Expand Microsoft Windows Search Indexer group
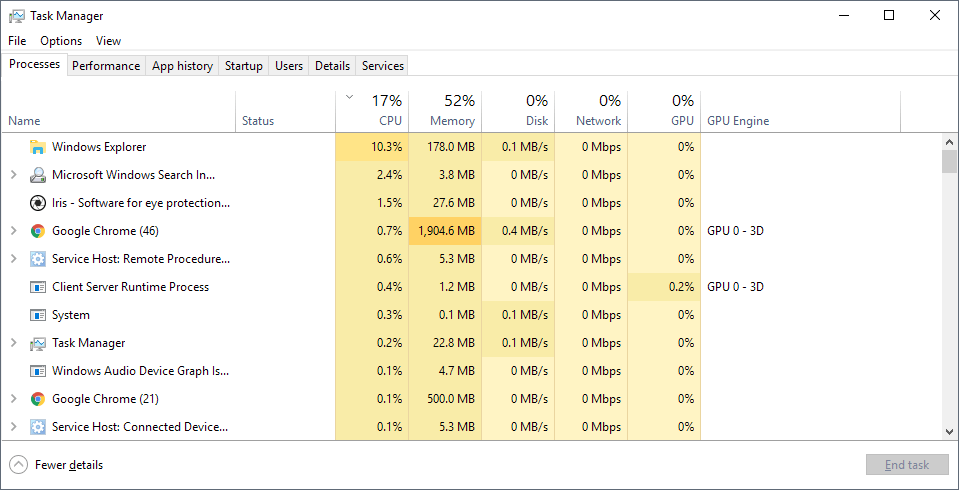The width and height of the screenshot is (959, 490). point(13,175)
